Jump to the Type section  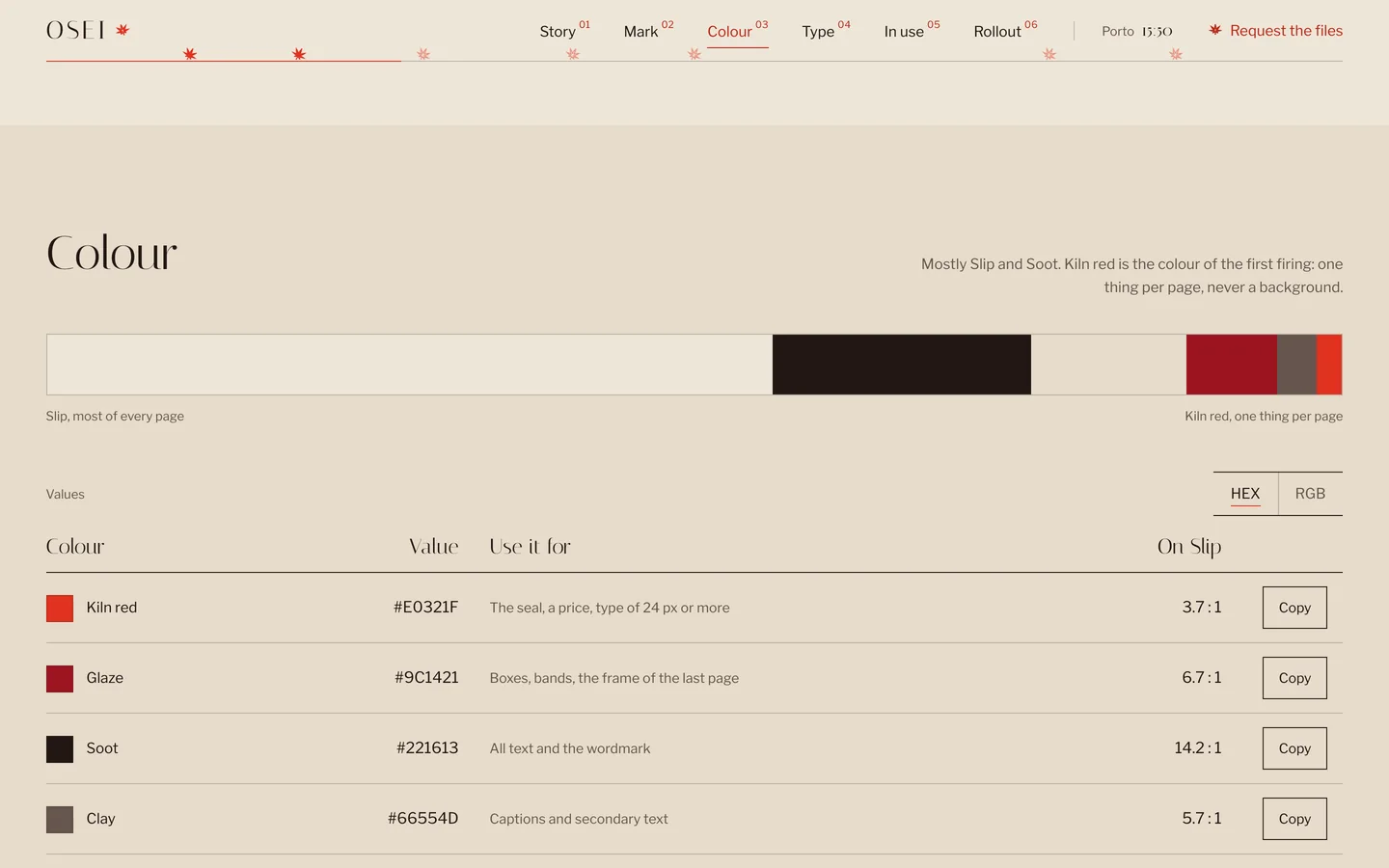pyautogui.click(x=827, y=31)
